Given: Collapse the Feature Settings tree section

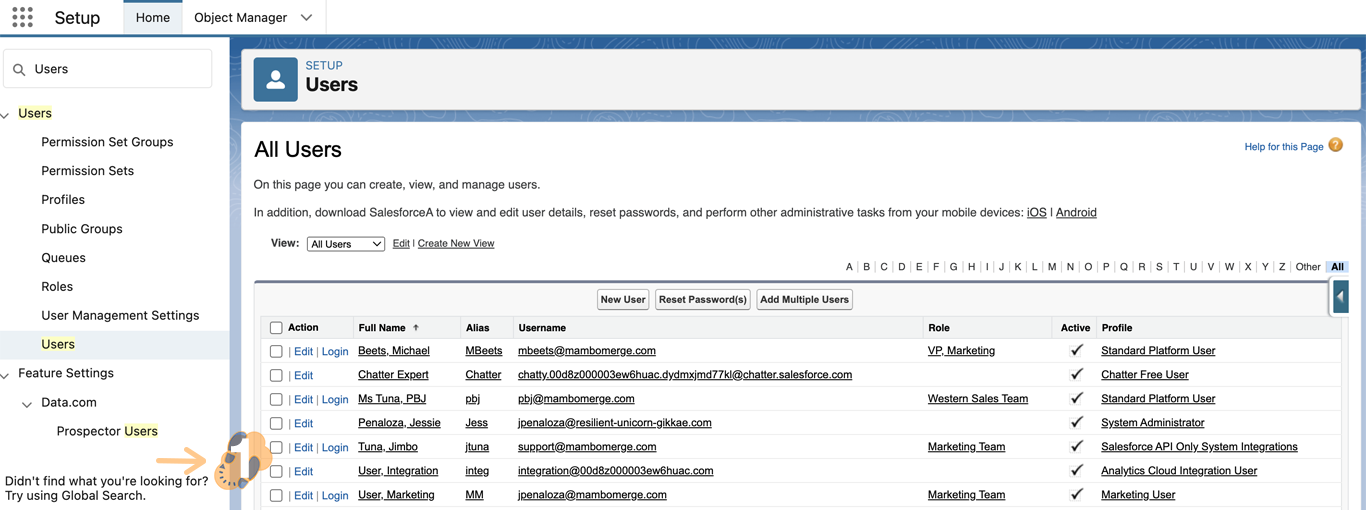Looking at the screenshot, I should [6, 375].
